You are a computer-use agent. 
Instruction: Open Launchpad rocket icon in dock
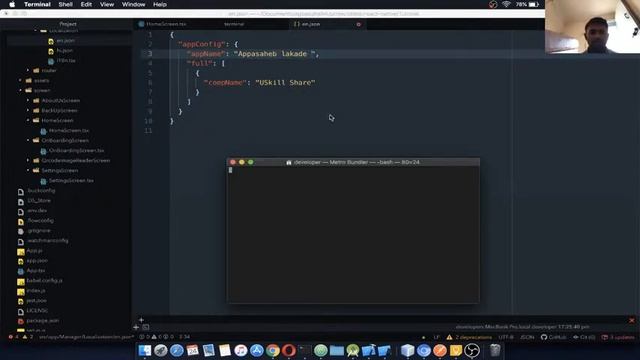(x=160, y=351)
